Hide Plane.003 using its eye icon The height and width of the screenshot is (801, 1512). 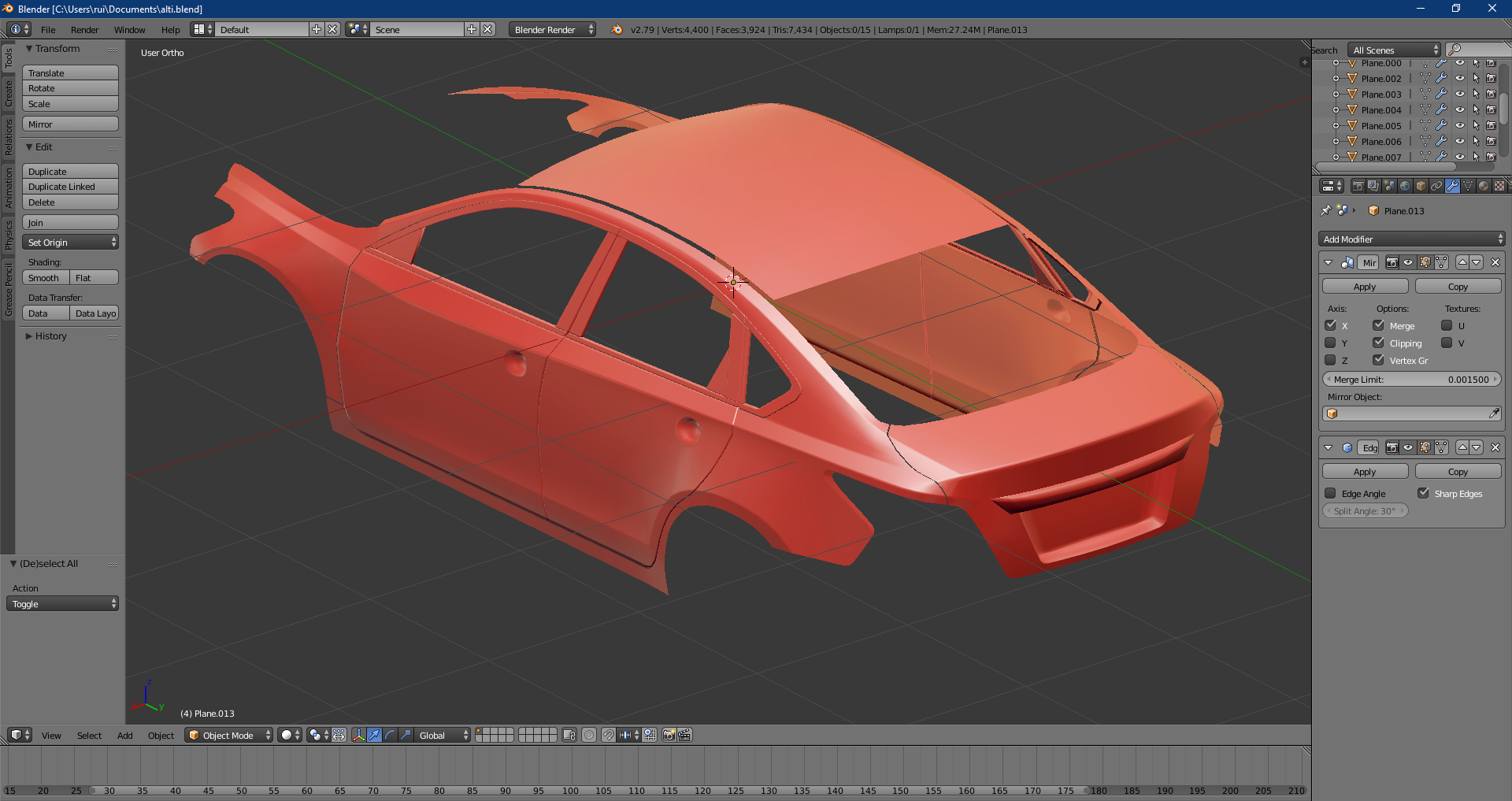1459,94
